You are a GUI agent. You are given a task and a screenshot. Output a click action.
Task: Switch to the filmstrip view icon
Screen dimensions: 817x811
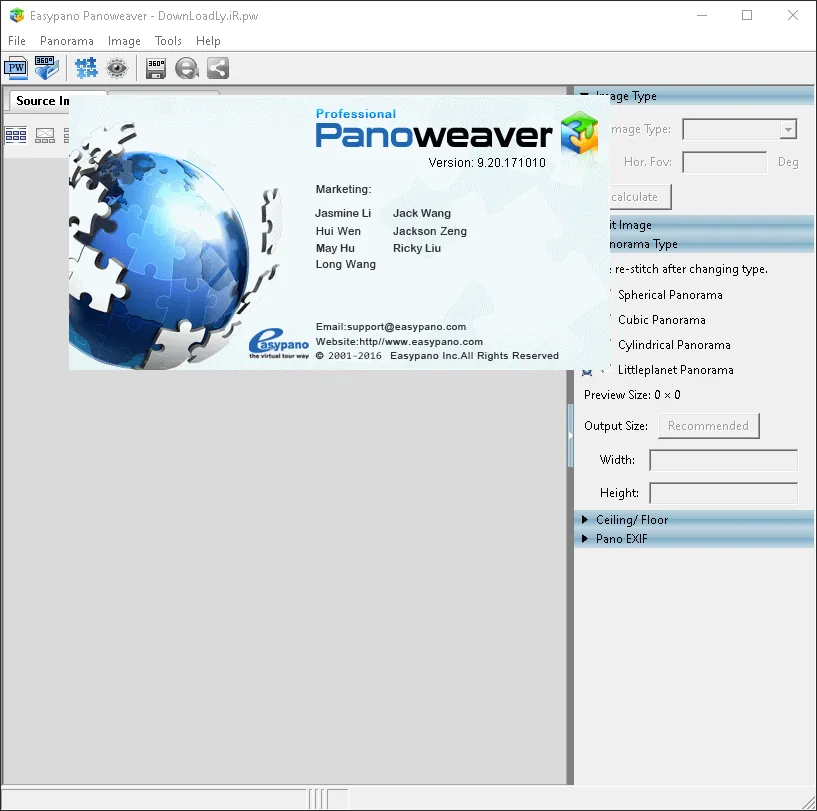point(45,135)
